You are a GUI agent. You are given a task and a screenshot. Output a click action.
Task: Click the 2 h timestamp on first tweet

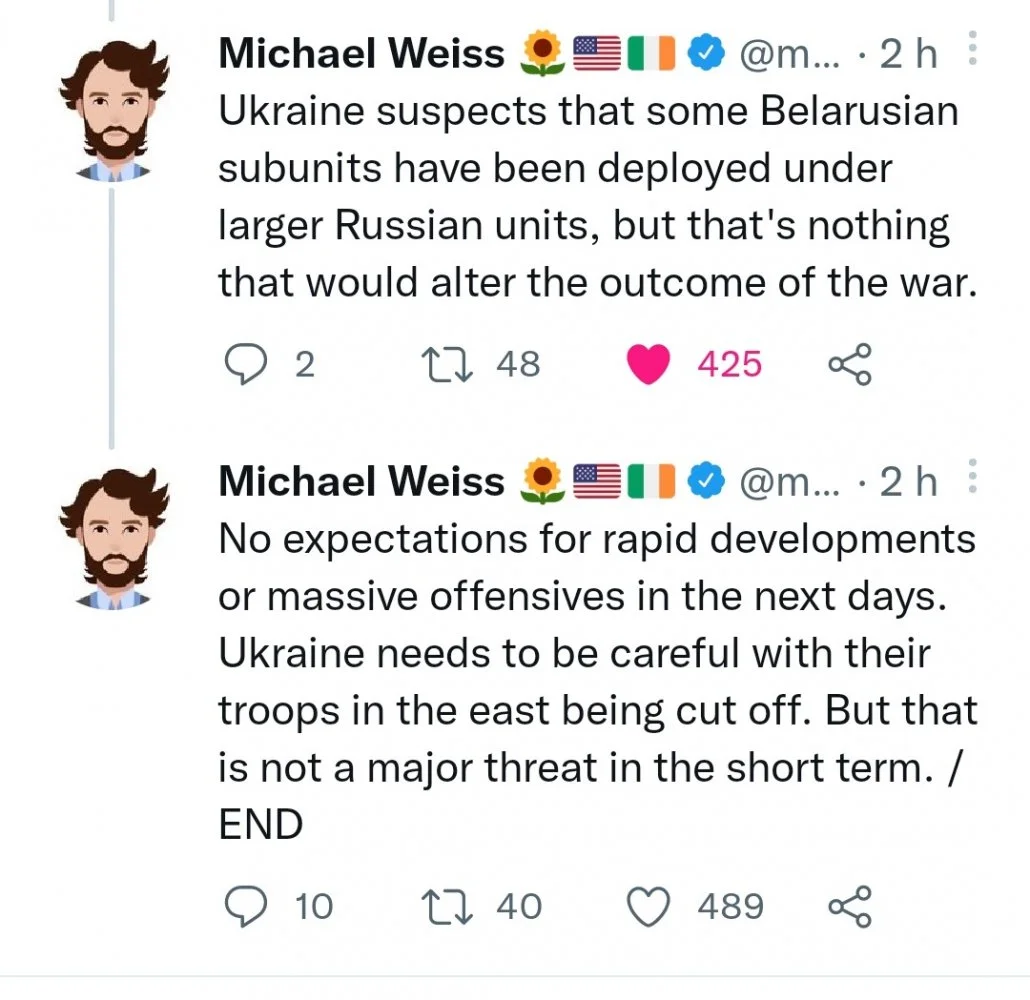coord(908,54)
